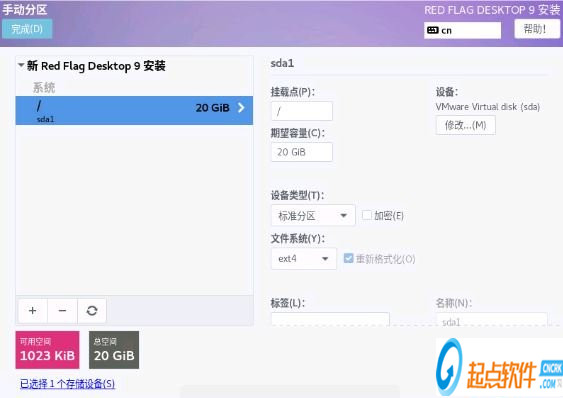The height and width of the screenshot is (398, 563).
Task: Click the 总空间 20 GiB box
Action: (114, 350)
